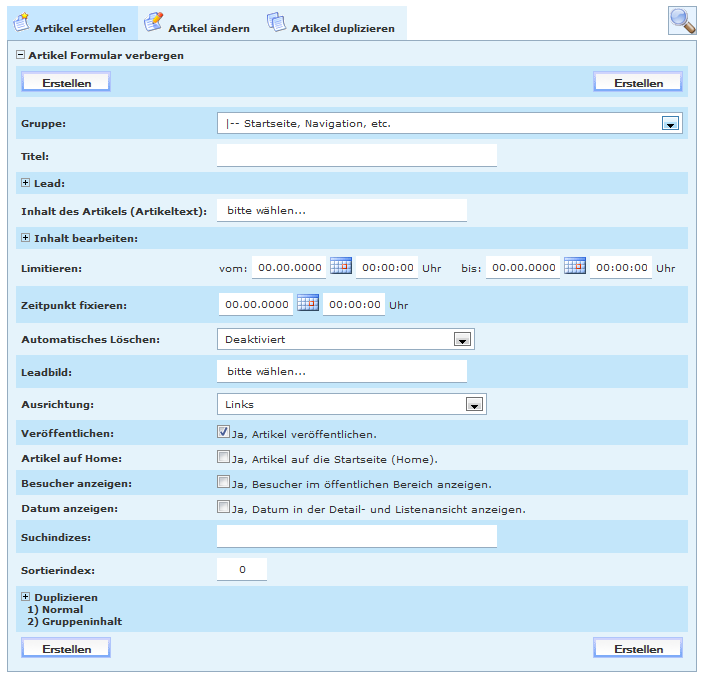Open the Ausrichtung dropdown
Image resolution: width=704 pixels, height=677 pixels.
(x=474, y=405)
